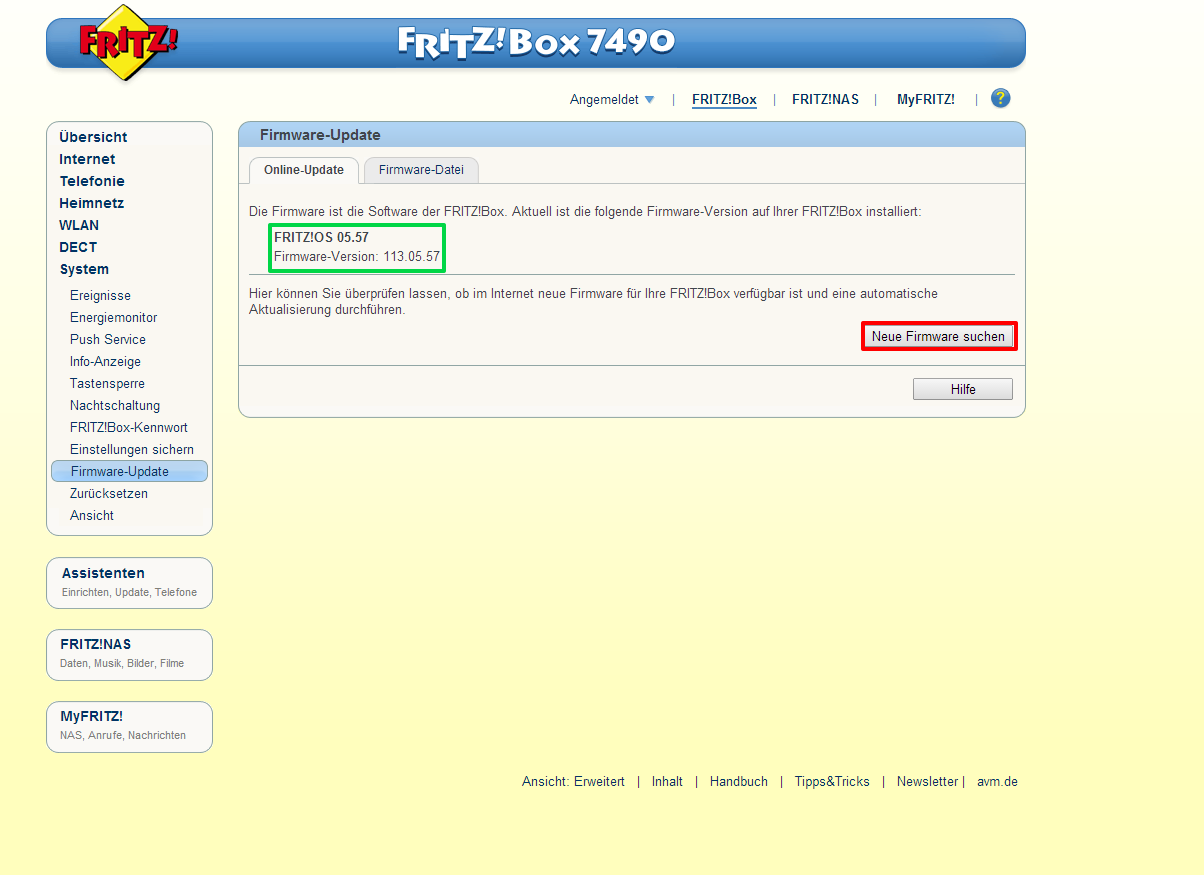Open the help question mark icon
Screen dimensions: 1204x875
[1000, 98]
